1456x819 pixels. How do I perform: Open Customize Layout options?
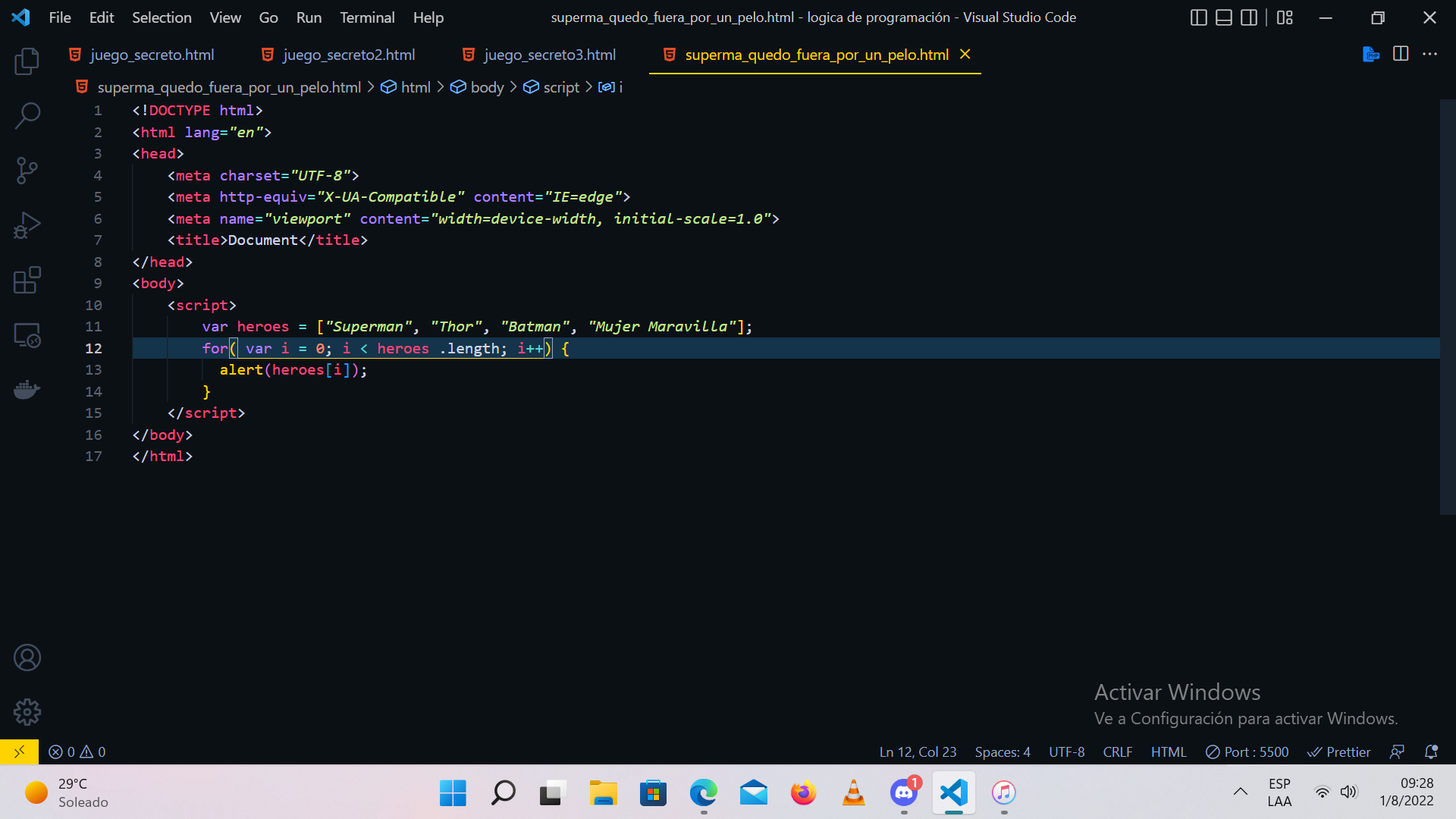(1285, 17)
